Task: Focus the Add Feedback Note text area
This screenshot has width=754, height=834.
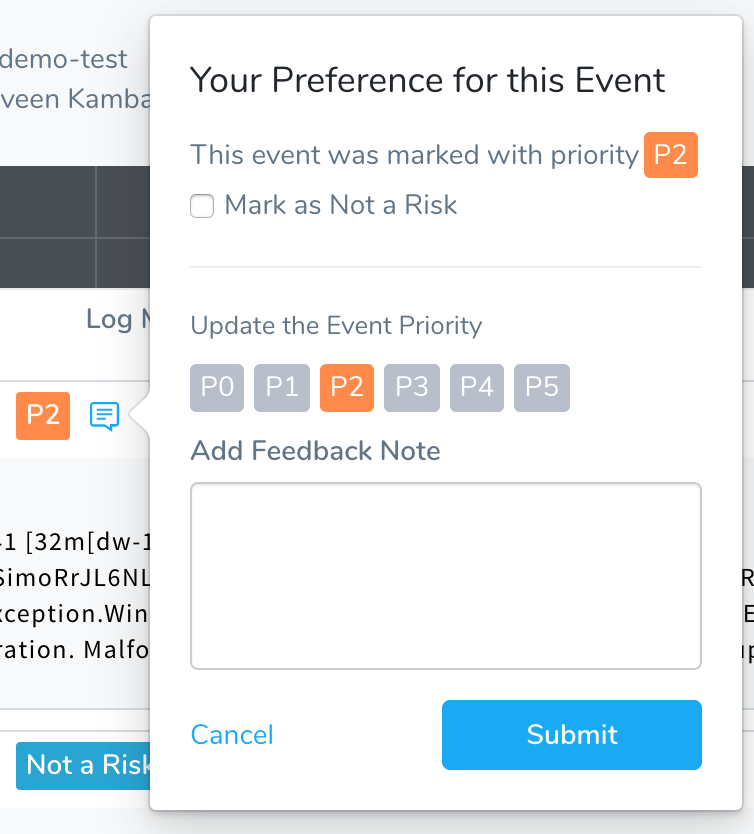Action: 446,576
